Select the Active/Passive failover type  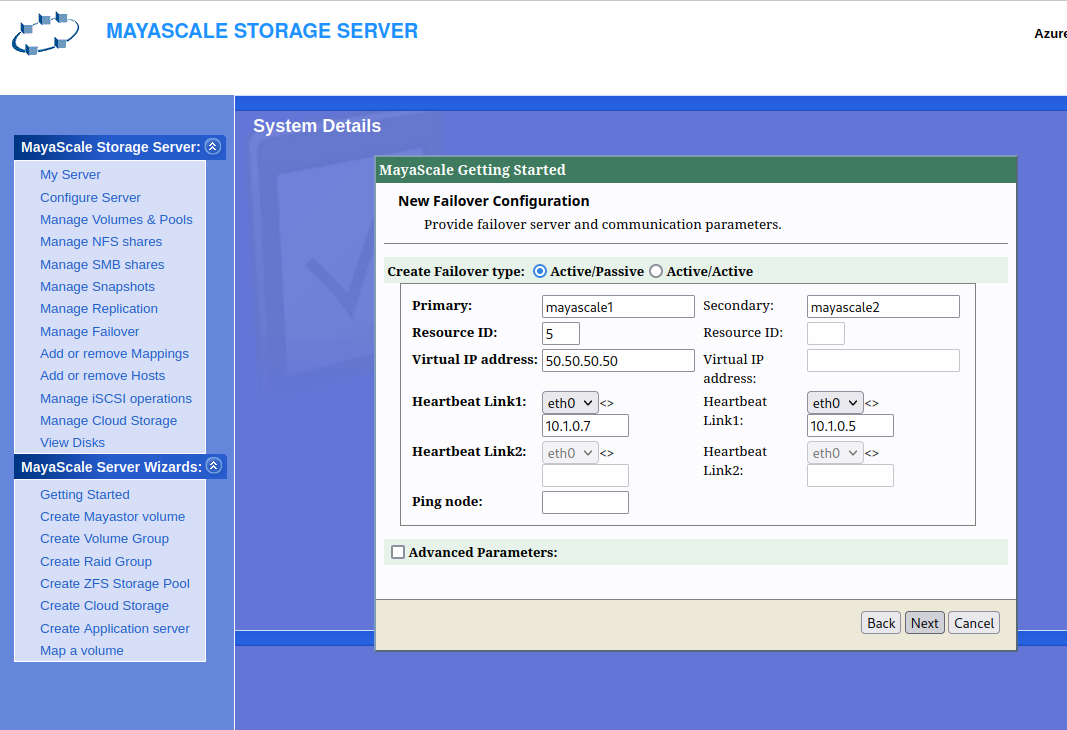540,271
